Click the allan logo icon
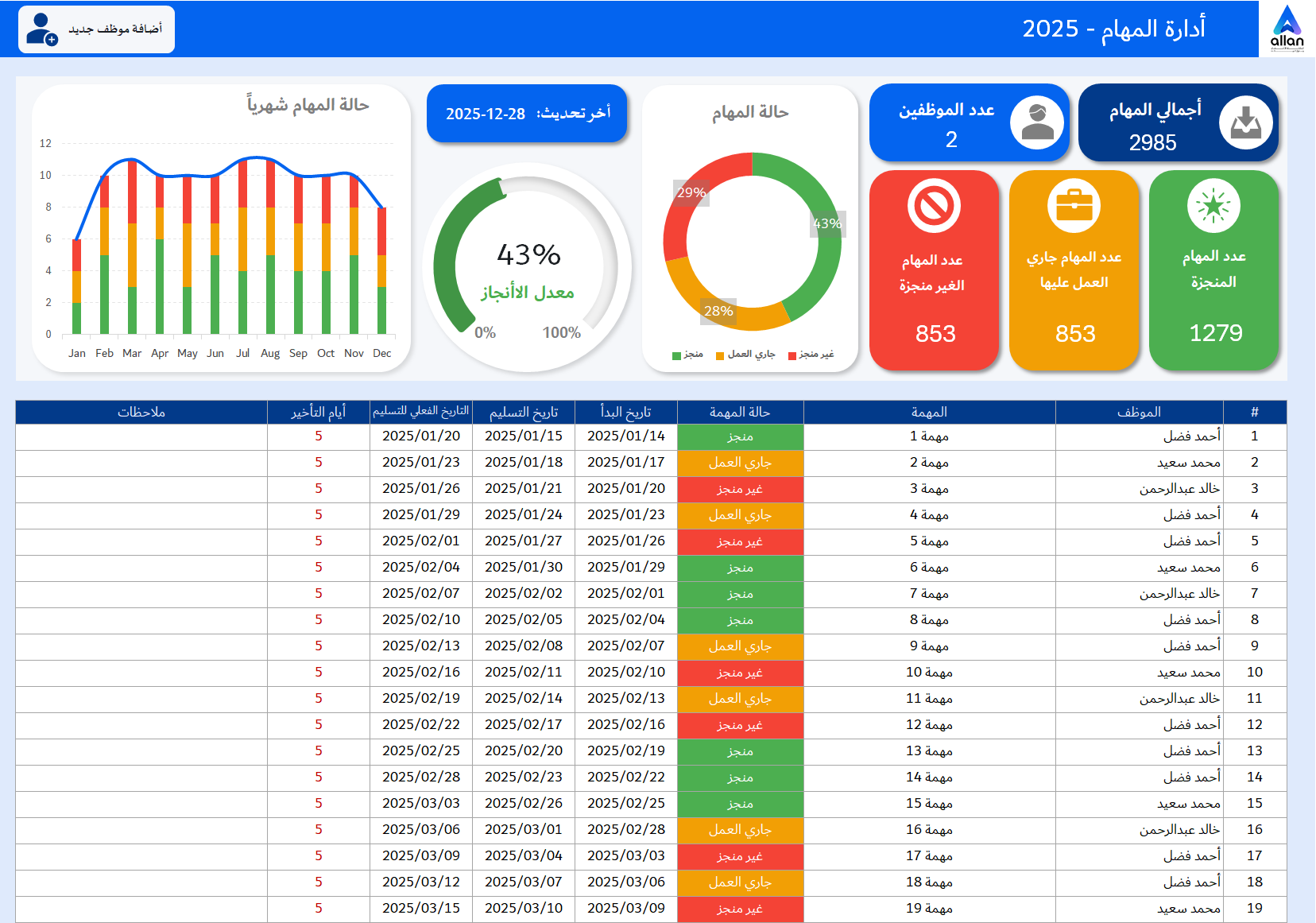The width and height of the screenshot is (1316, 923). 1287,29
